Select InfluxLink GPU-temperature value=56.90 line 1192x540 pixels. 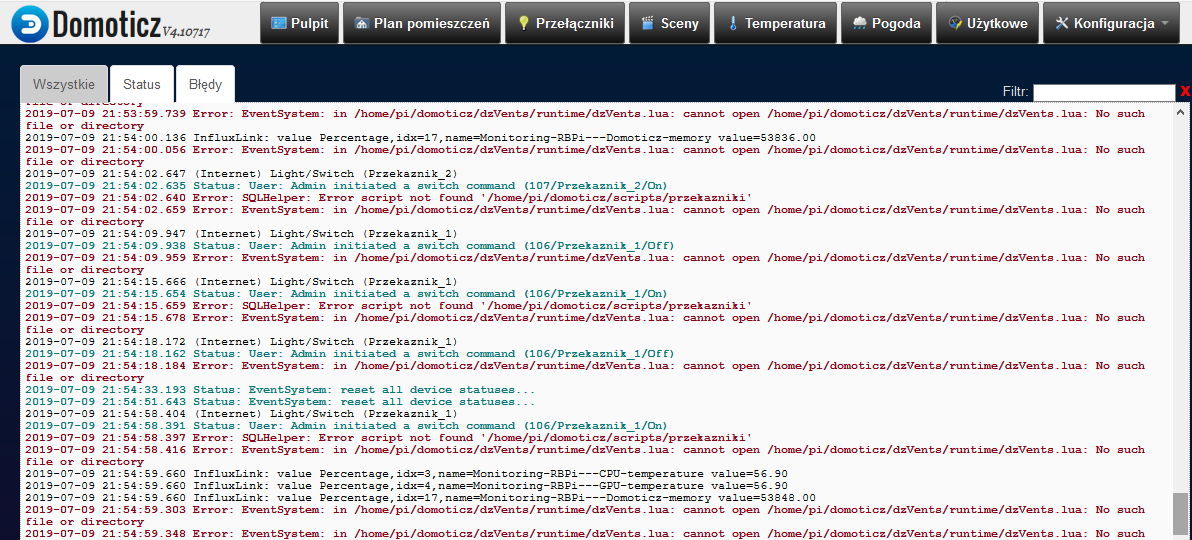[406, 486]
